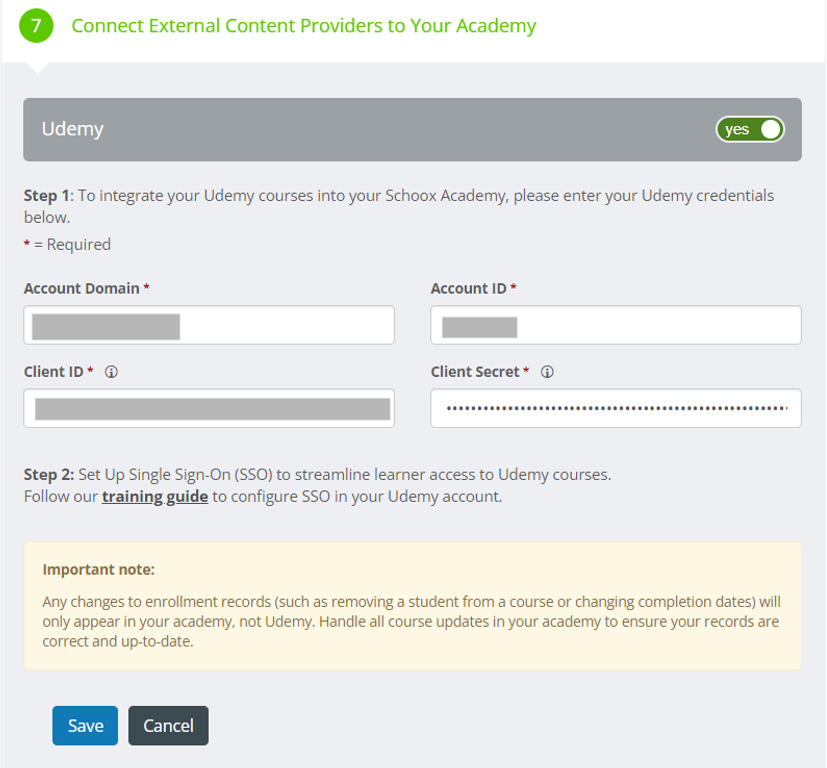Click the Account ID label
827x768 pixels.
(x=468, y=289)
